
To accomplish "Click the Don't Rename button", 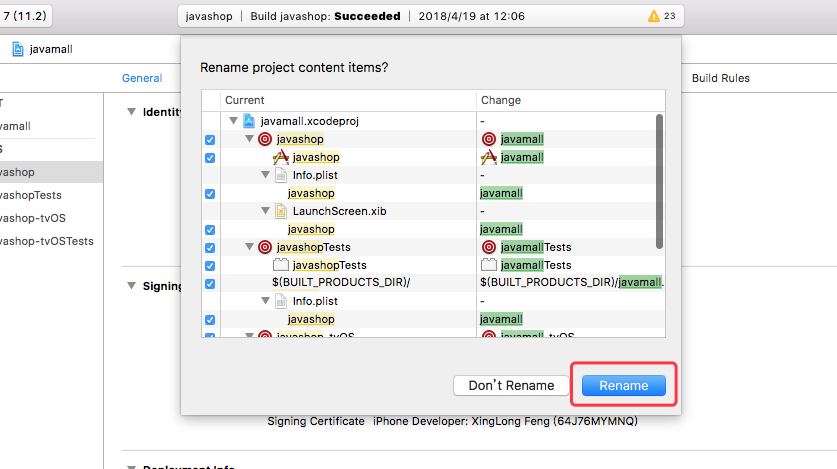I will [x=511, y=385].
